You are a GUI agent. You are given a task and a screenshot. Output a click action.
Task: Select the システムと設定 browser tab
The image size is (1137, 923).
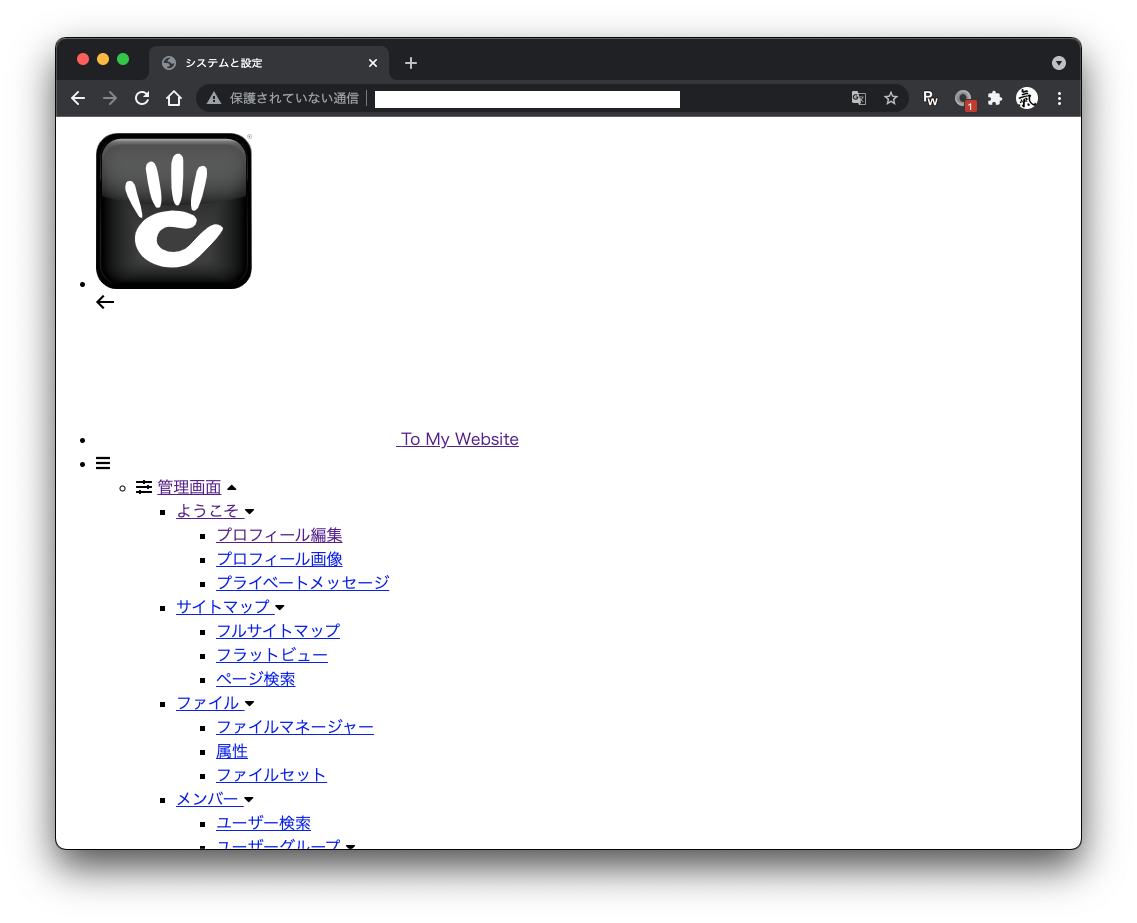[x=269, y=63]
